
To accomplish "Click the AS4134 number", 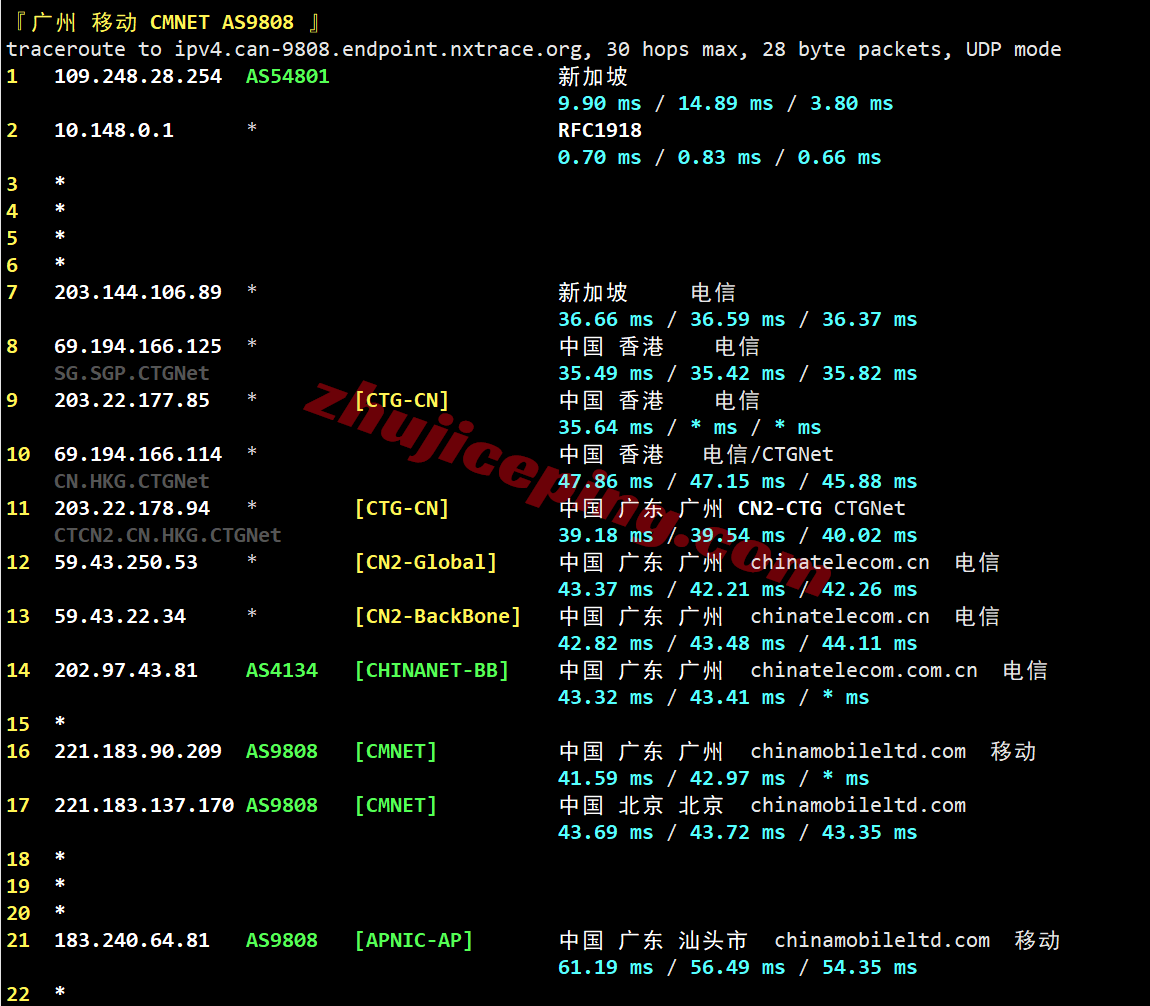I will [281, 670].
